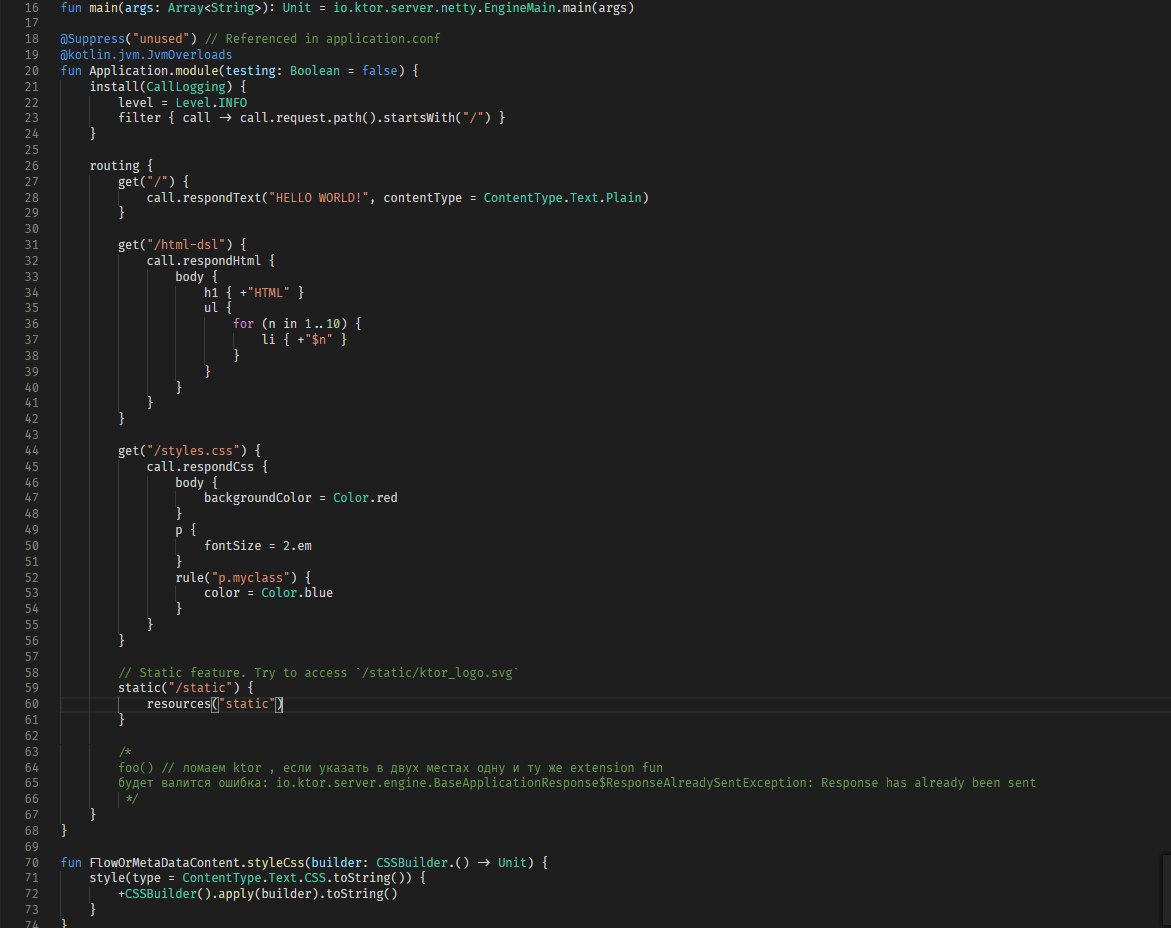Click fontSize property name
This screenshot has height=928, width=1171.
pos(233,546)
